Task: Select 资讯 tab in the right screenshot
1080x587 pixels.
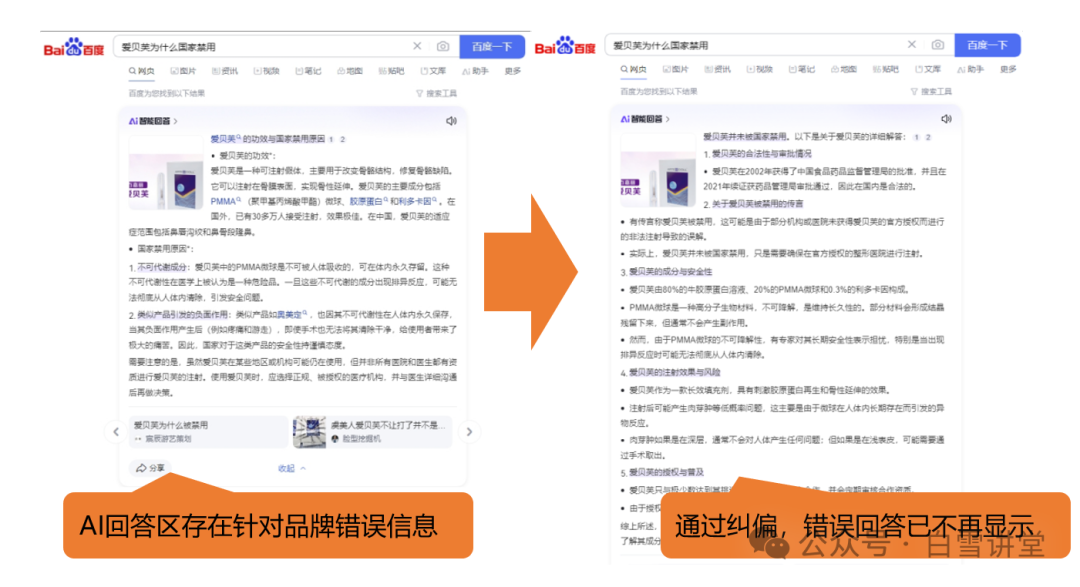Action: [718, 69]
